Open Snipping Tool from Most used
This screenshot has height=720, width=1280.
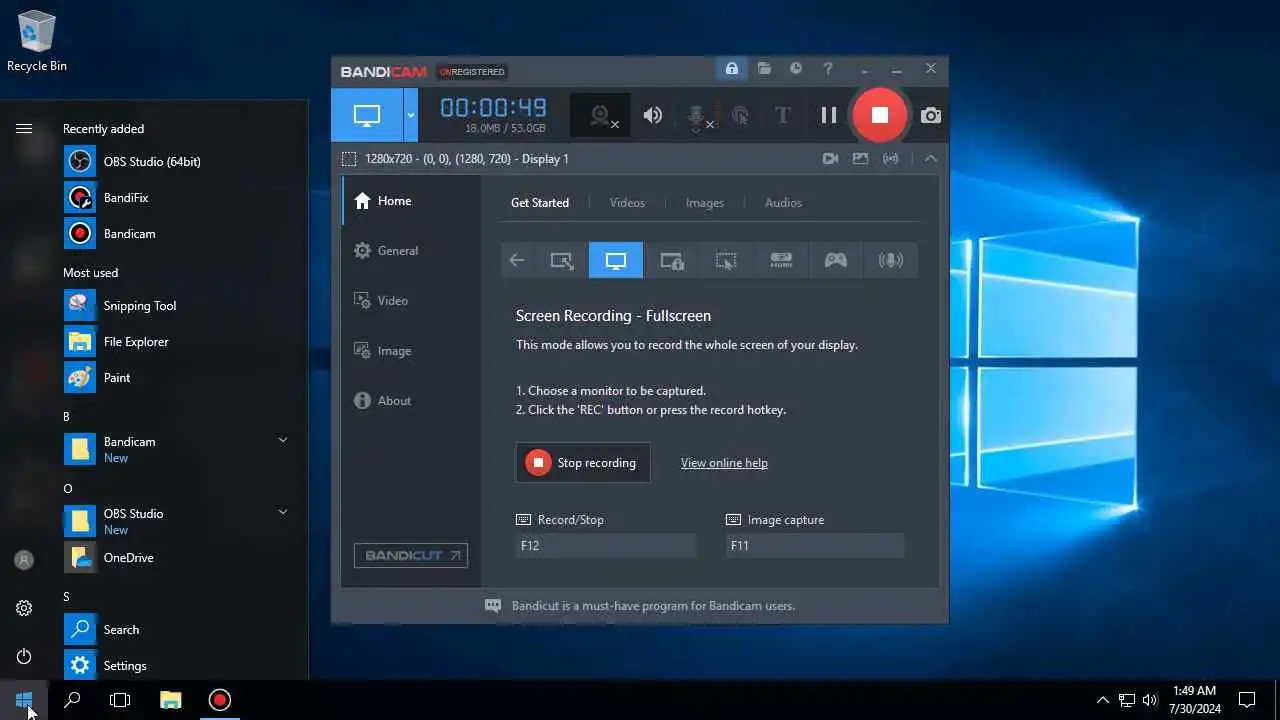(x=180, y=305)
